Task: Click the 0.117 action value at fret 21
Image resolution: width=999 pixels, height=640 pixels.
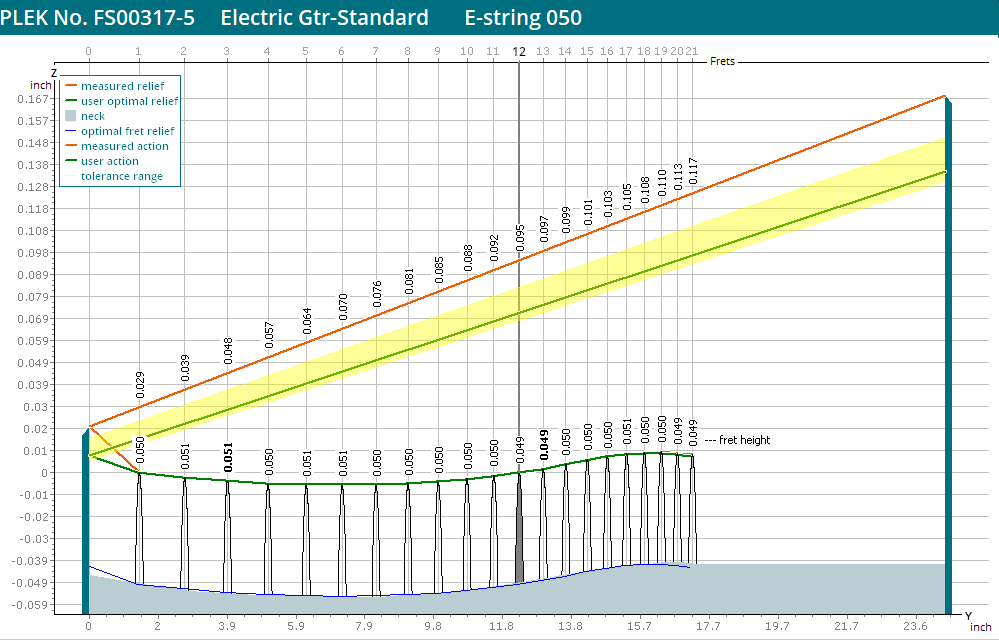Action: 693,172
